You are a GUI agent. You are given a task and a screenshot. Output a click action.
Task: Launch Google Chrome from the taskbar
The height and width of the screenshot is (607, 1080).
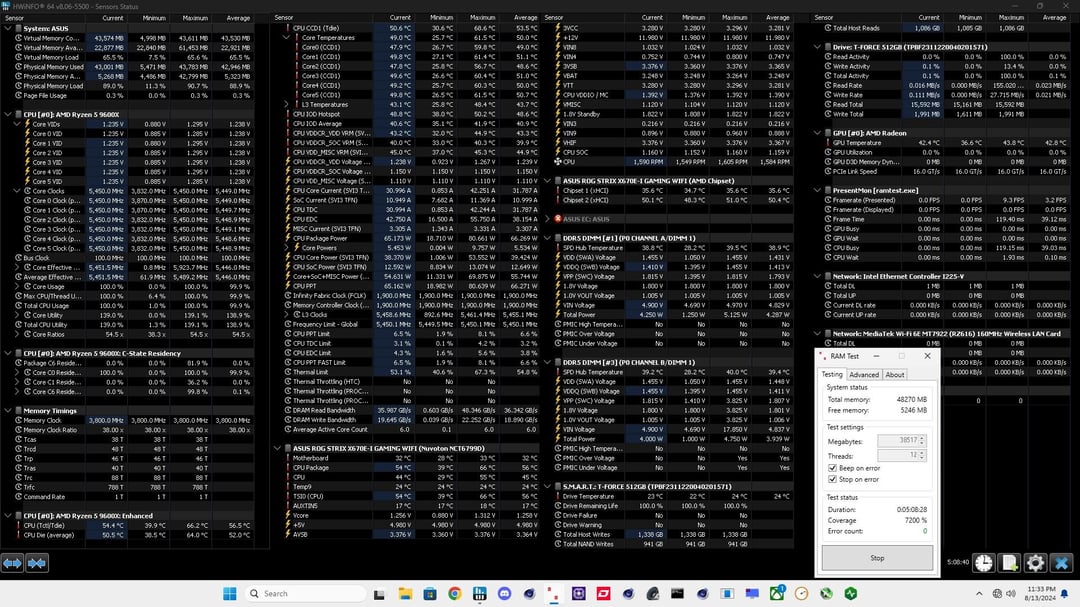pos(455,593)
